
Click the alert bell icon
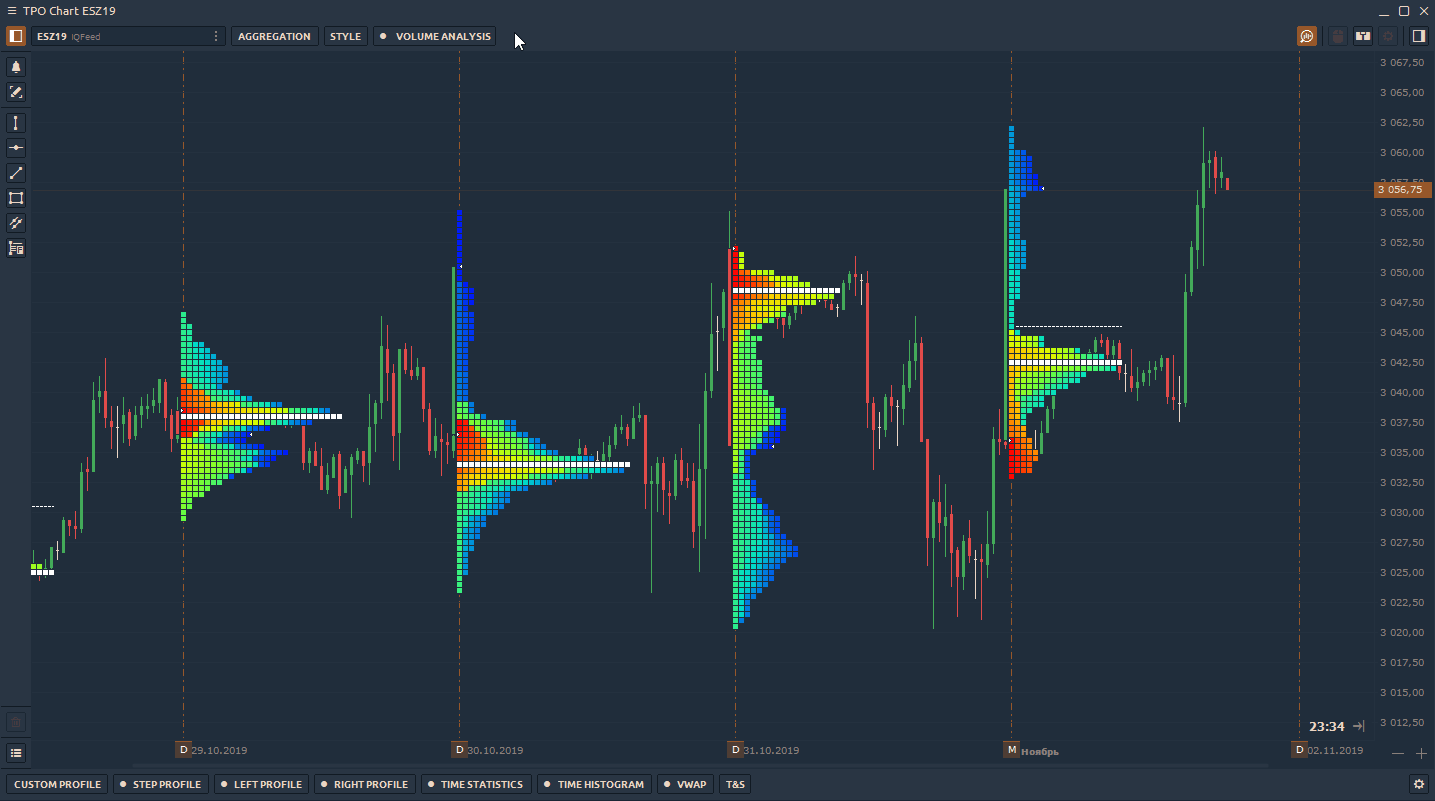tap(16, 67)
